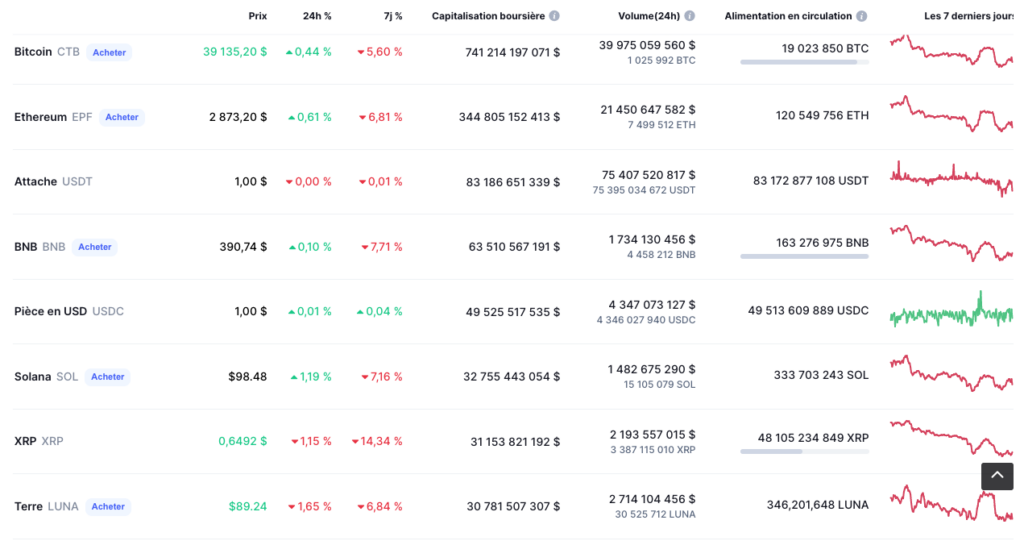Sort table by Prix column header
Viewport: 1024px width, 541px height.
tap(257, 16)
